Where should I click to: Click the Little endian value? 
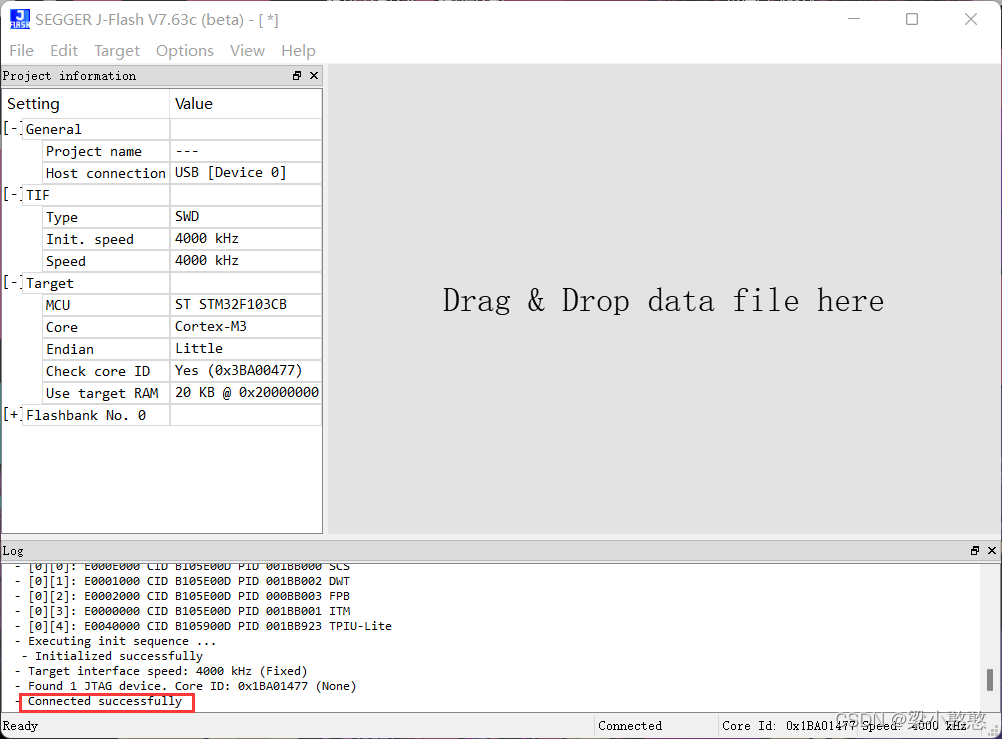[199, 348]
